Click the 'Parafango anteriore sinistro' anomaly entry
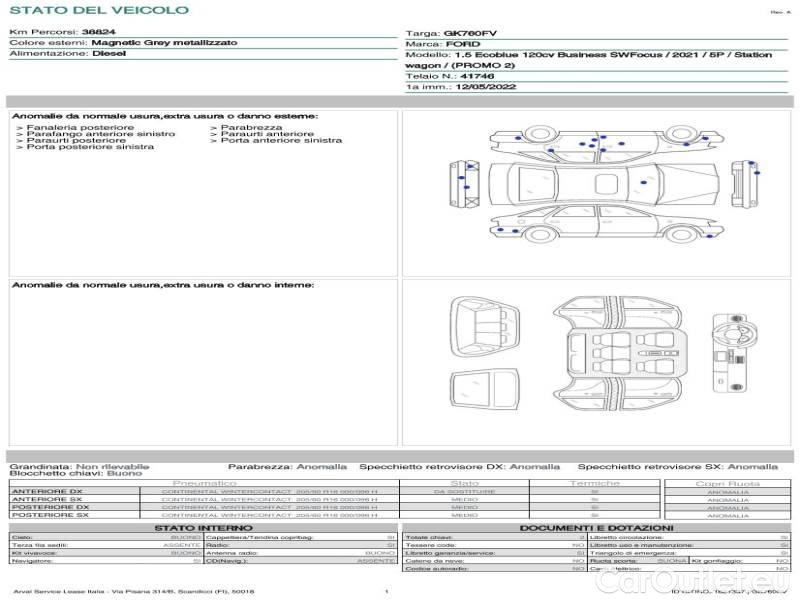 click(101, 134)
